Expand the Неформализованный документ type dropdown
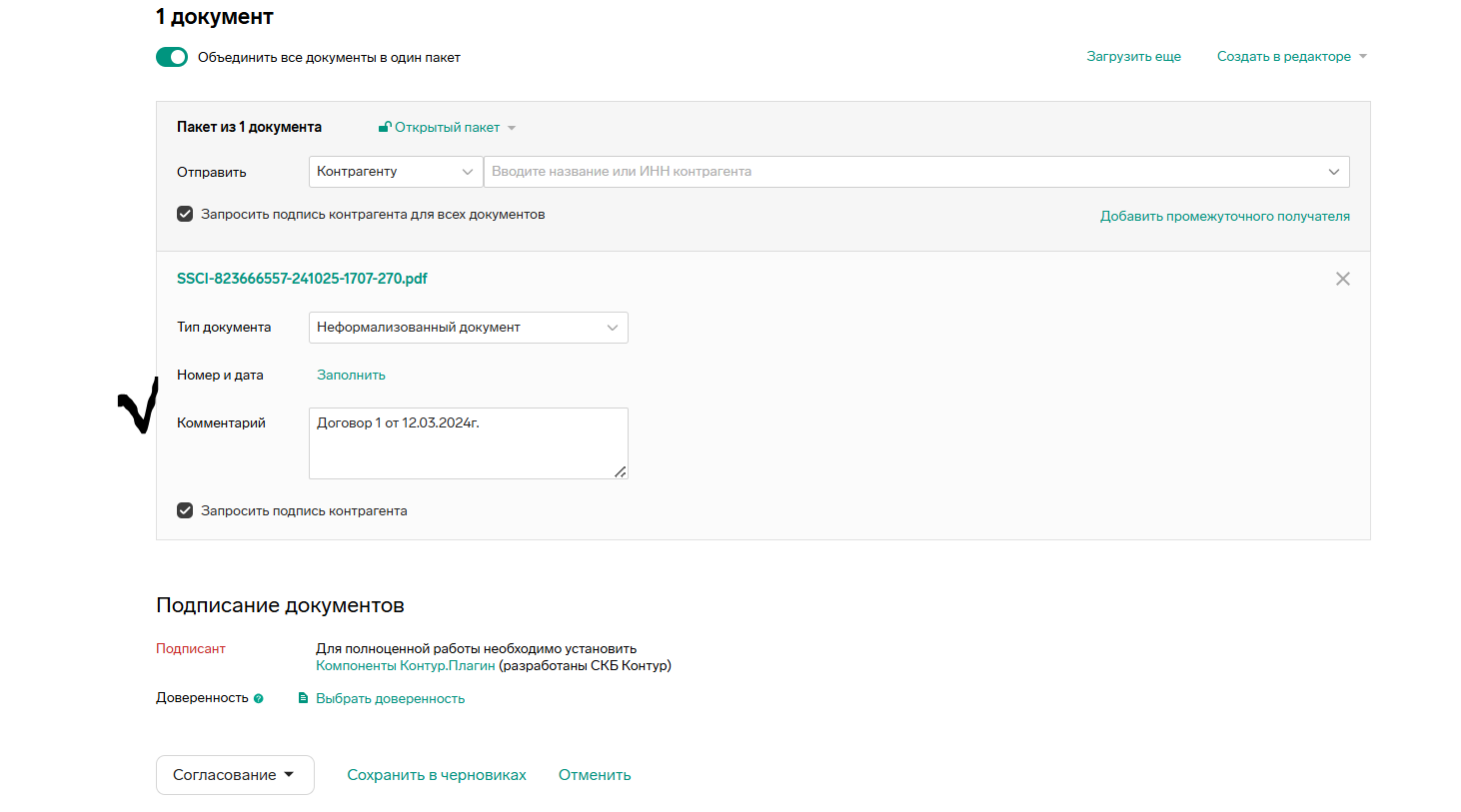The image size is (1461, 812). [468, 328]
